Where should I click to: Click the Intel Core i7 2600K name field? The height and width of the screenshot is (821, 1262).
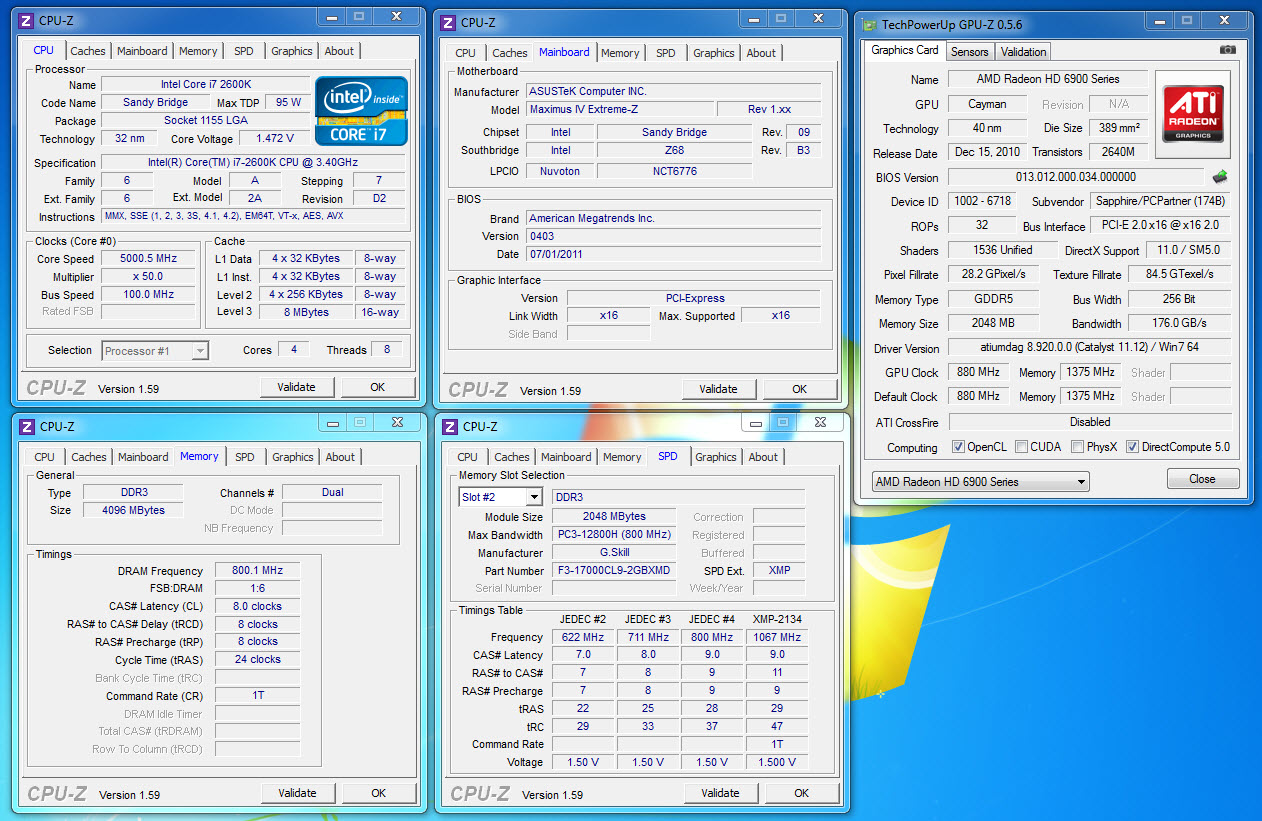click(x=205, y=85)
